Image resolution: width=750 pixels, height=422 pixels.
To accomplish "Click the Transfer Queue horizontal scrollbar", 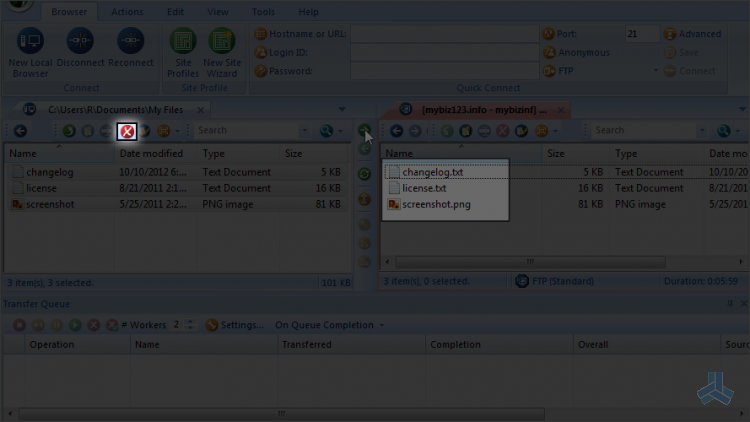I will pos(281,413).
